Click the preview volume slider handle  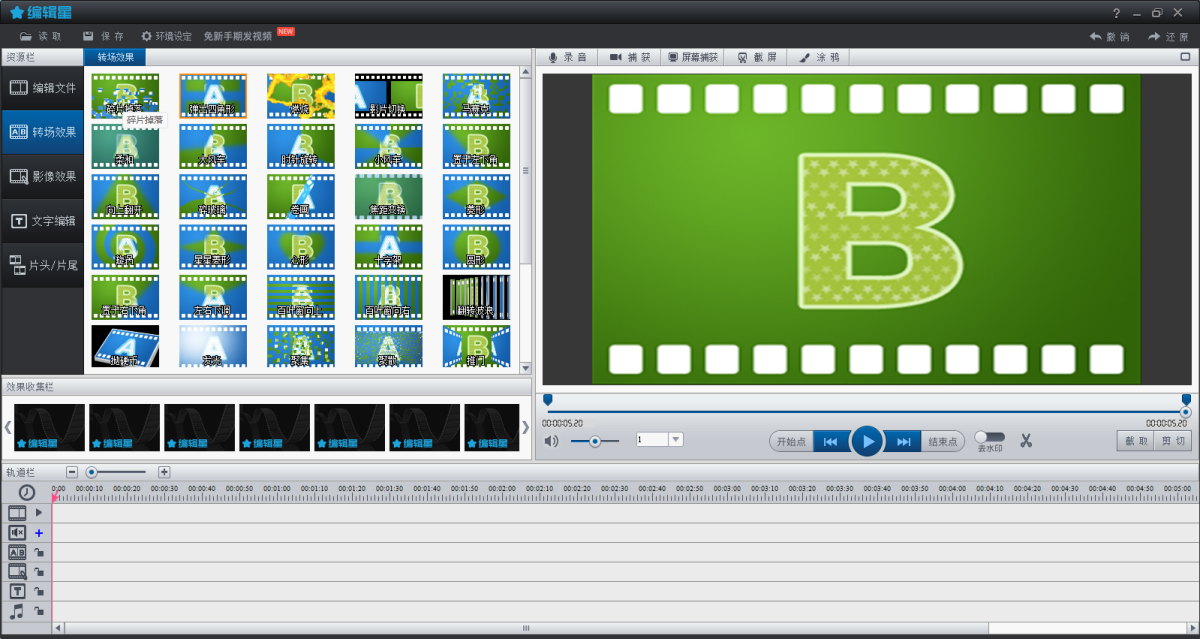[595, 441]
